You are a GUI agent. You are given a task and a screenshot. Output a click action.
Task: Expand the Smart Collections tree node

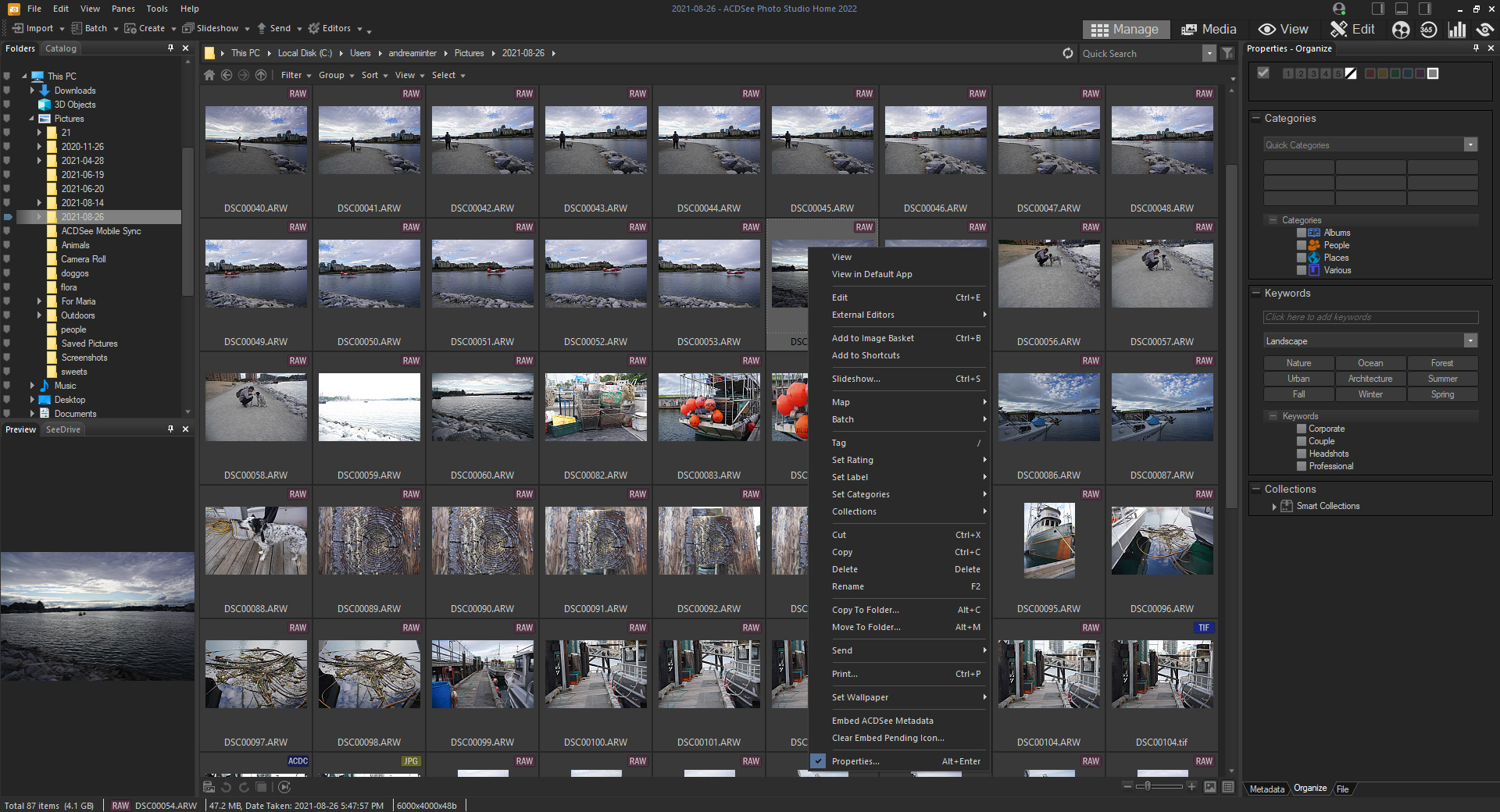1274,507
